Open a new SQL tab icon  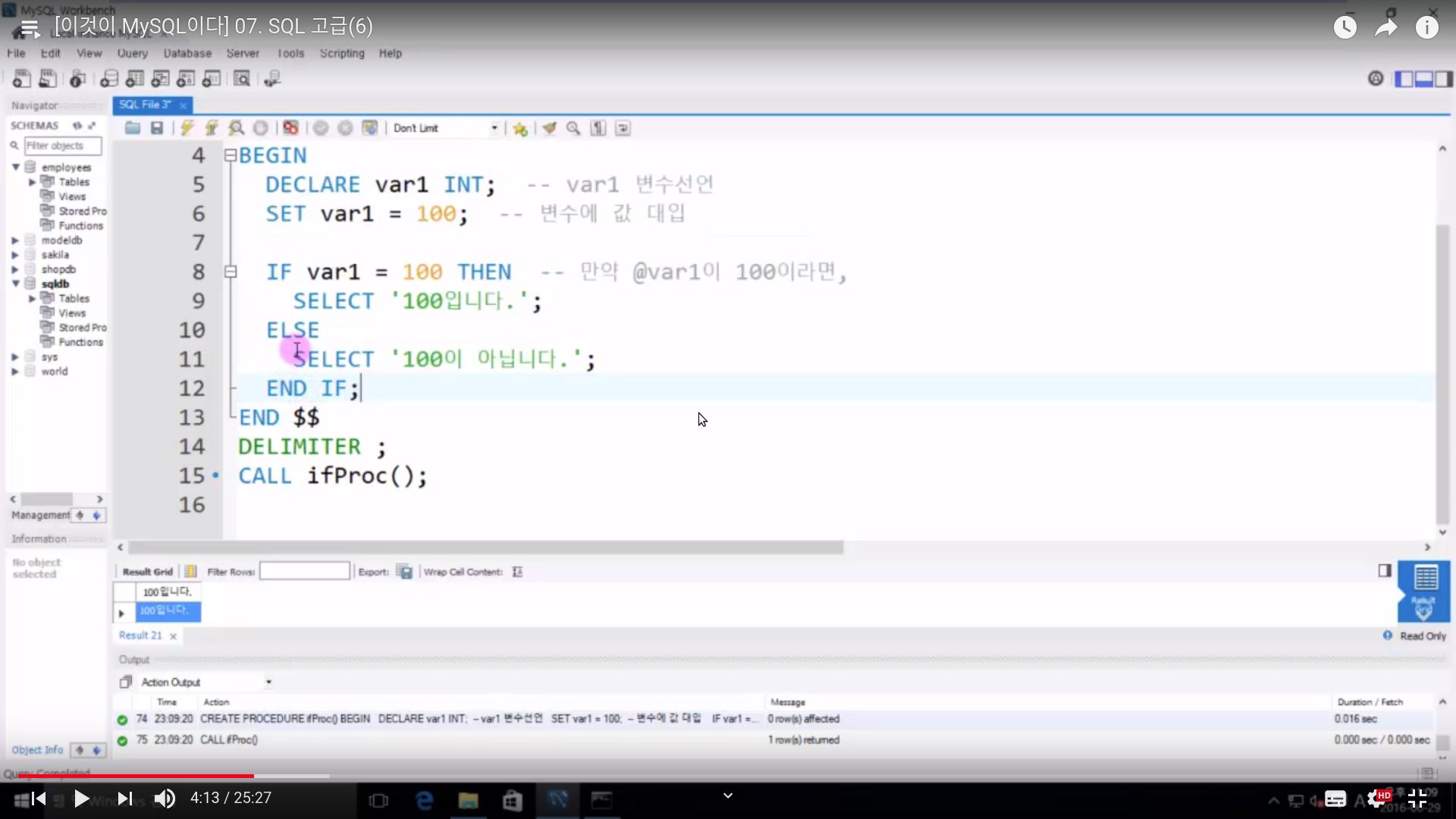pyautogui.click(x=21, y=78)
